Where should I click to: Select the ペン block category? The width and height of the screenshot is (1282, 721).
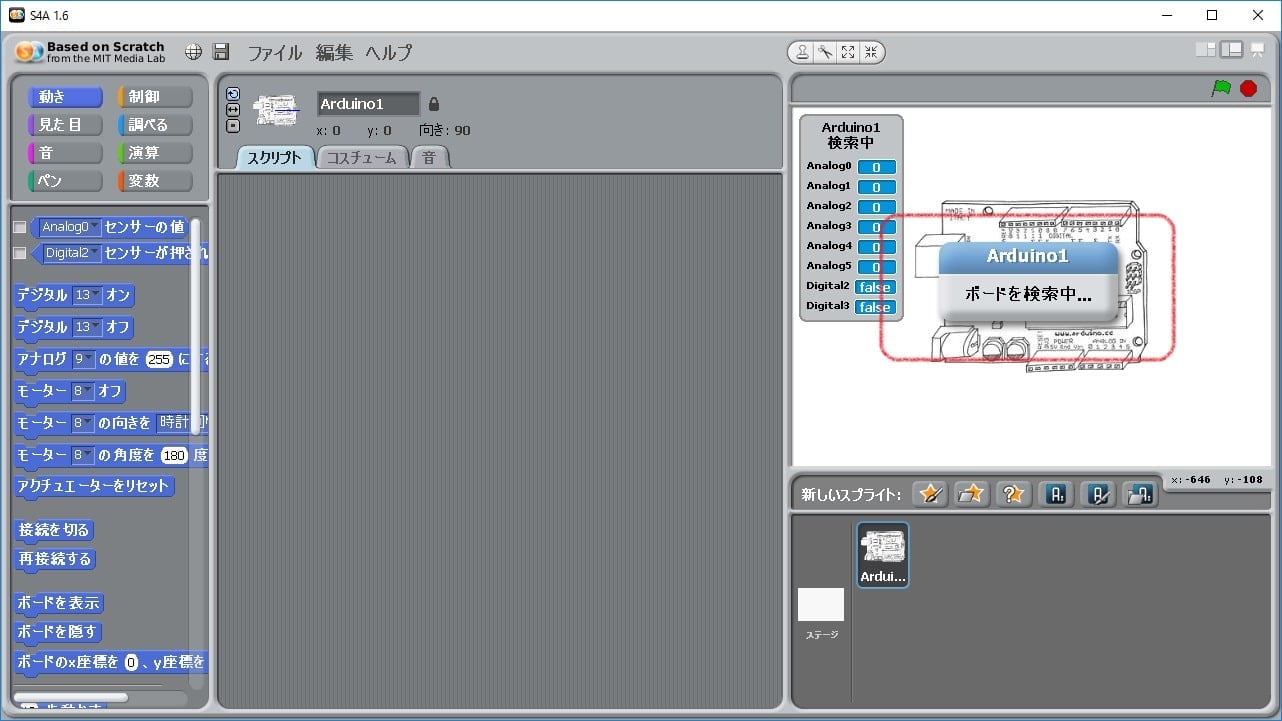tap(65, 181)
